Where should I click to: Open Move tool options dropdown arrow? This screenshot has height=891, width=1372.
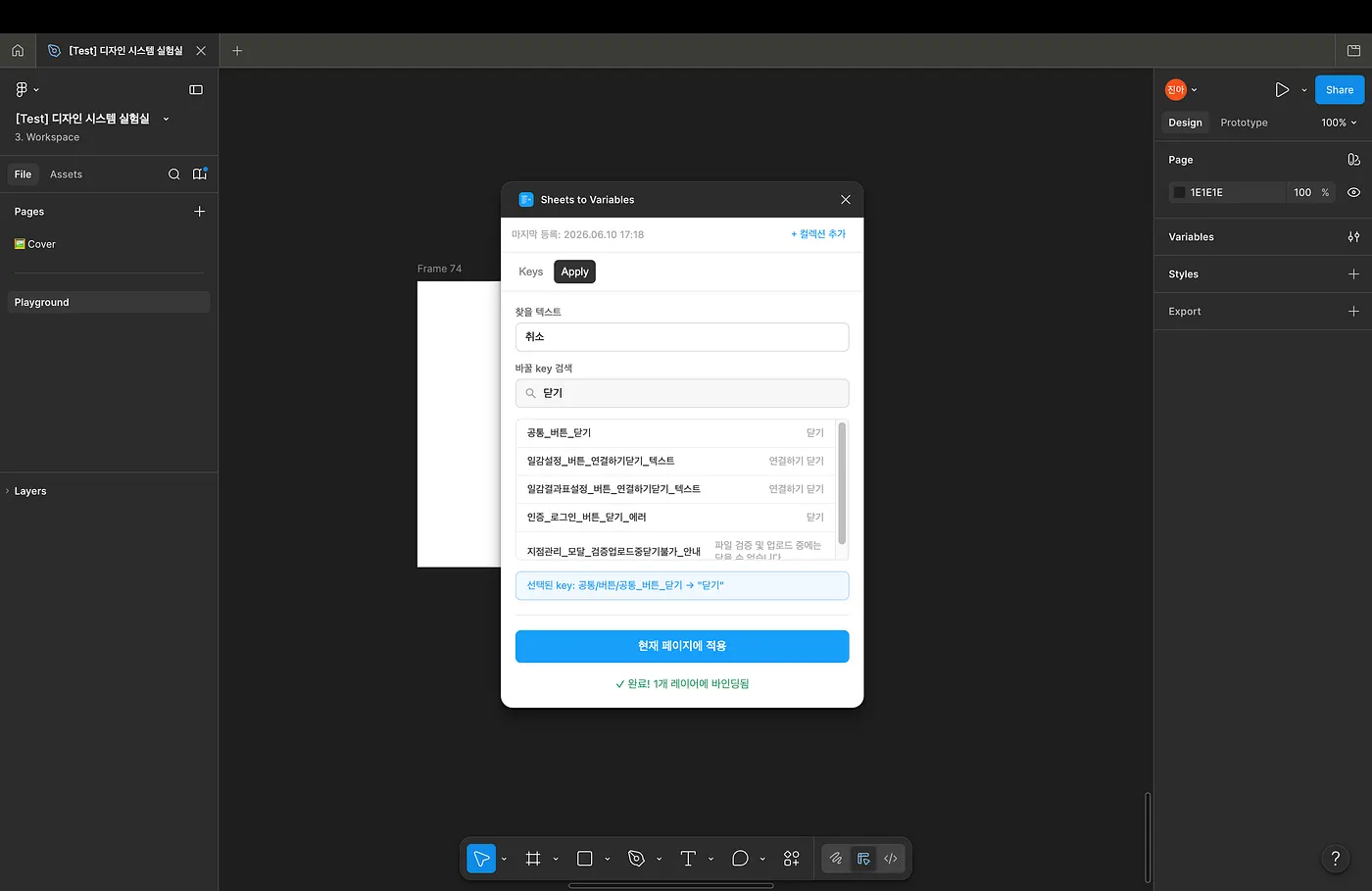point(505,860)
